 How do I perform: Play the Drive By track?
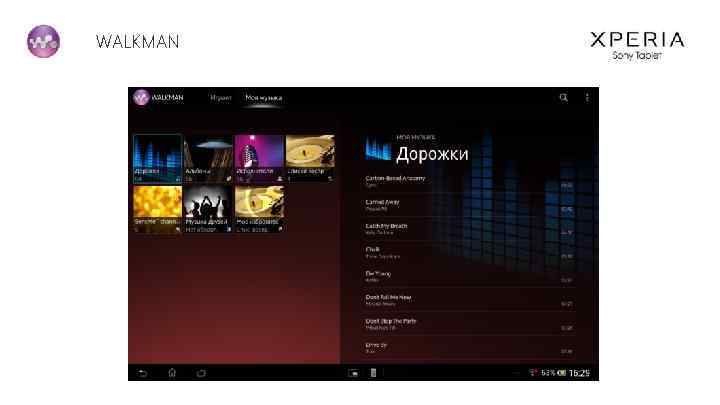pos(469,349)
